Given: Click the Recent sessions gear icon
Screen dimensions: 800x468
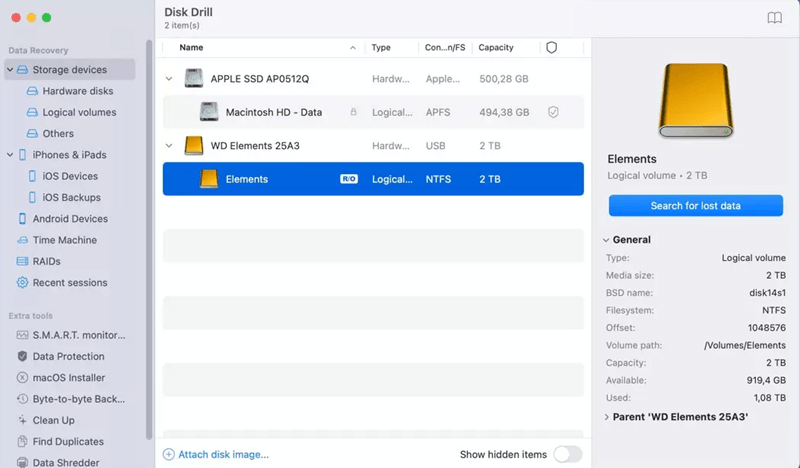Looking at the screenshot, I should 22,282.
